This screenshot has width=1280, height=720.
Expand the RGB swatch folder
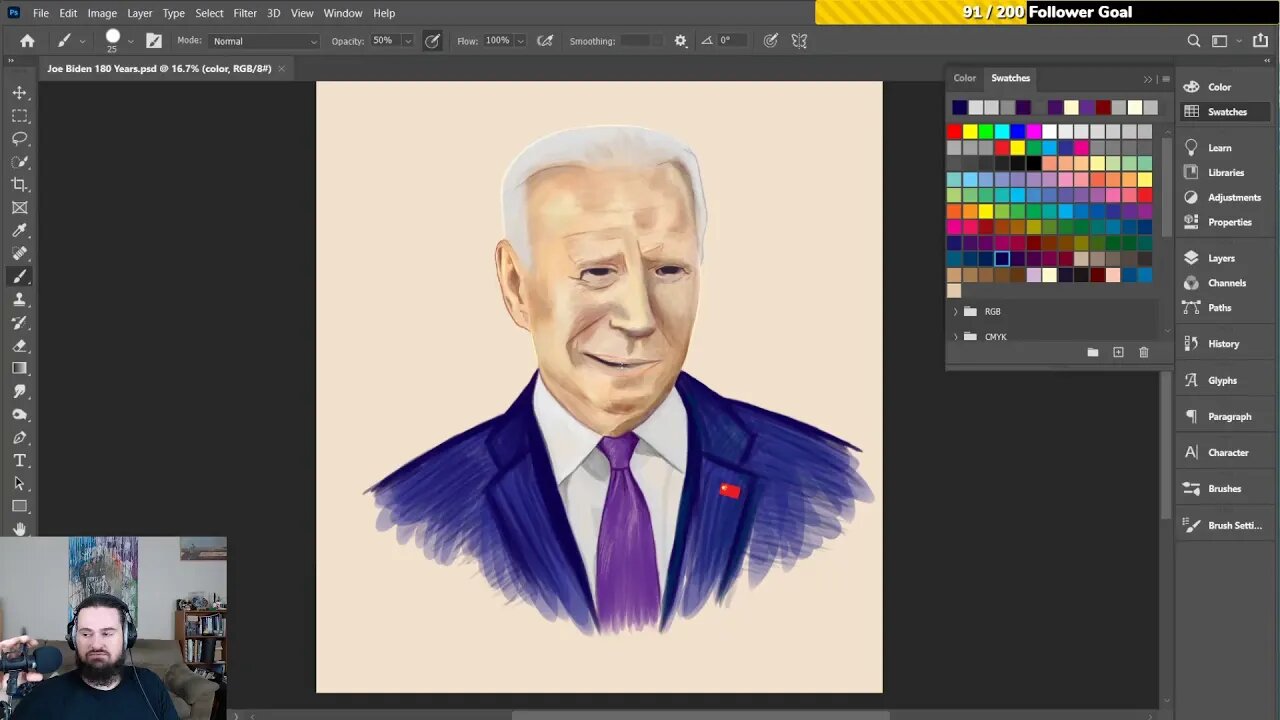pyautogui.click(x=955, y=311)
